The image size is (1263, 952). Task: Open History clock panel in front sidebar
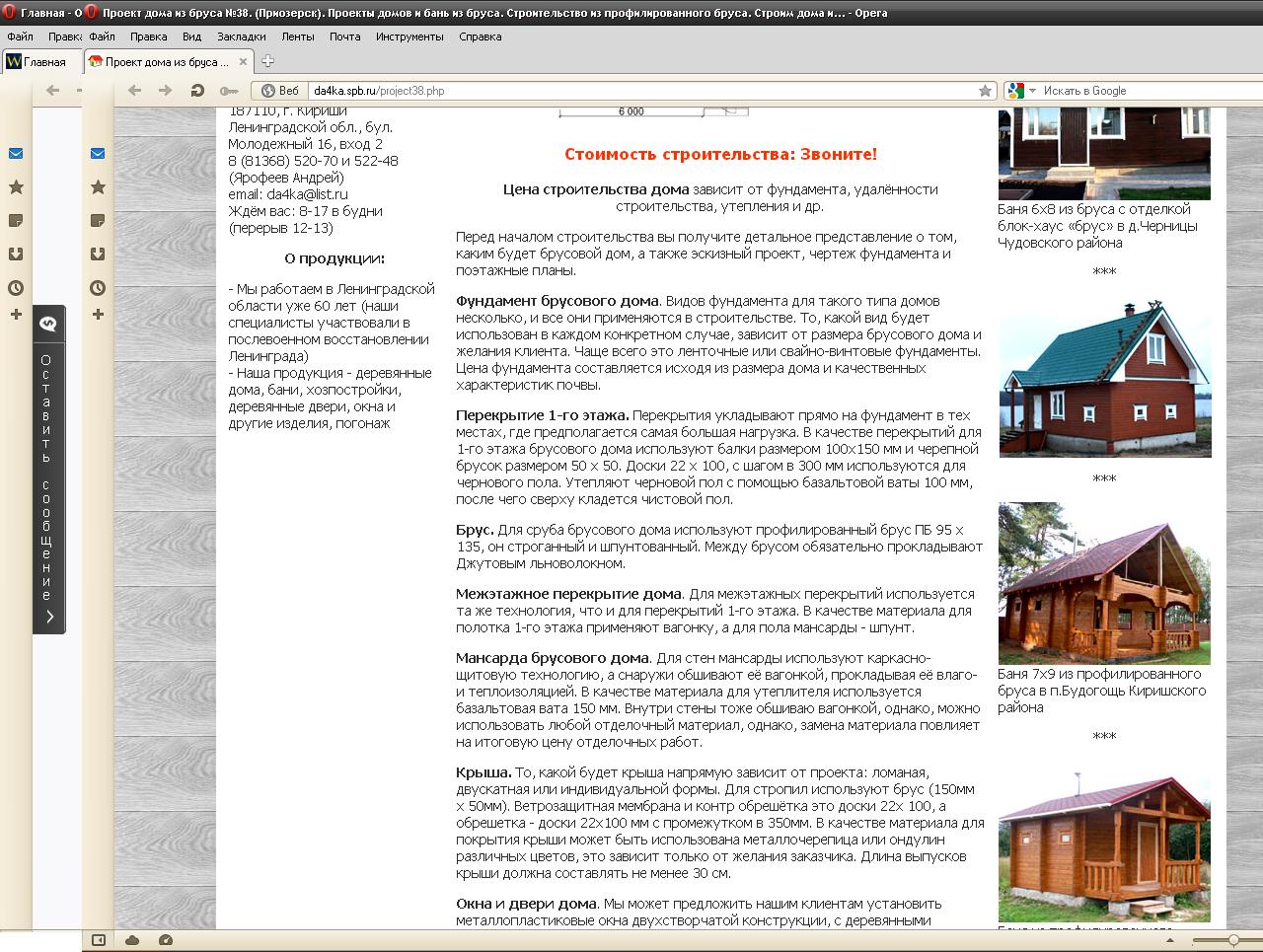click(x=98, y=288)
